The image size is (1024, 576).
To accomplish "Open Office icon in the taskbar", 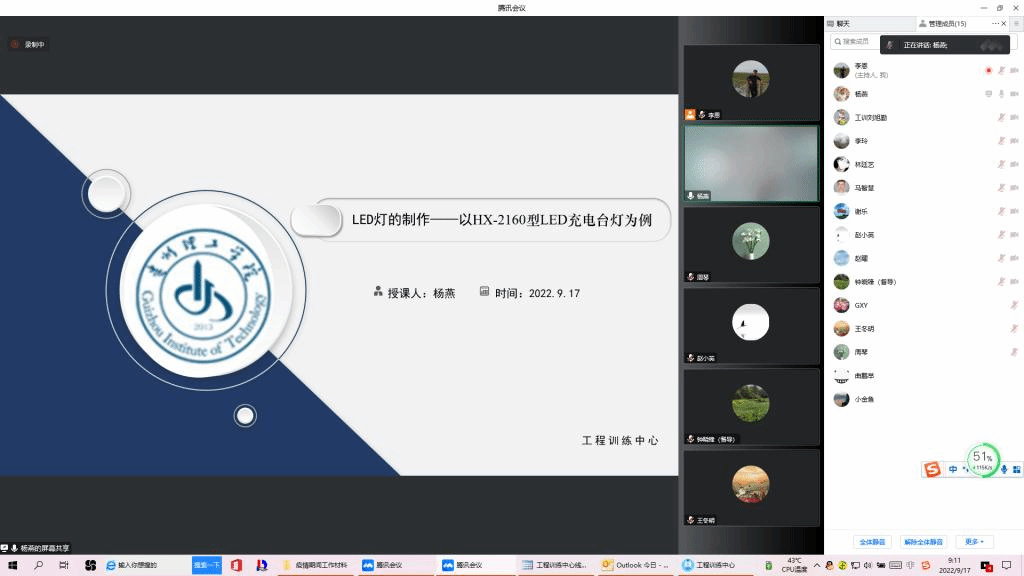I will (236, 565).
